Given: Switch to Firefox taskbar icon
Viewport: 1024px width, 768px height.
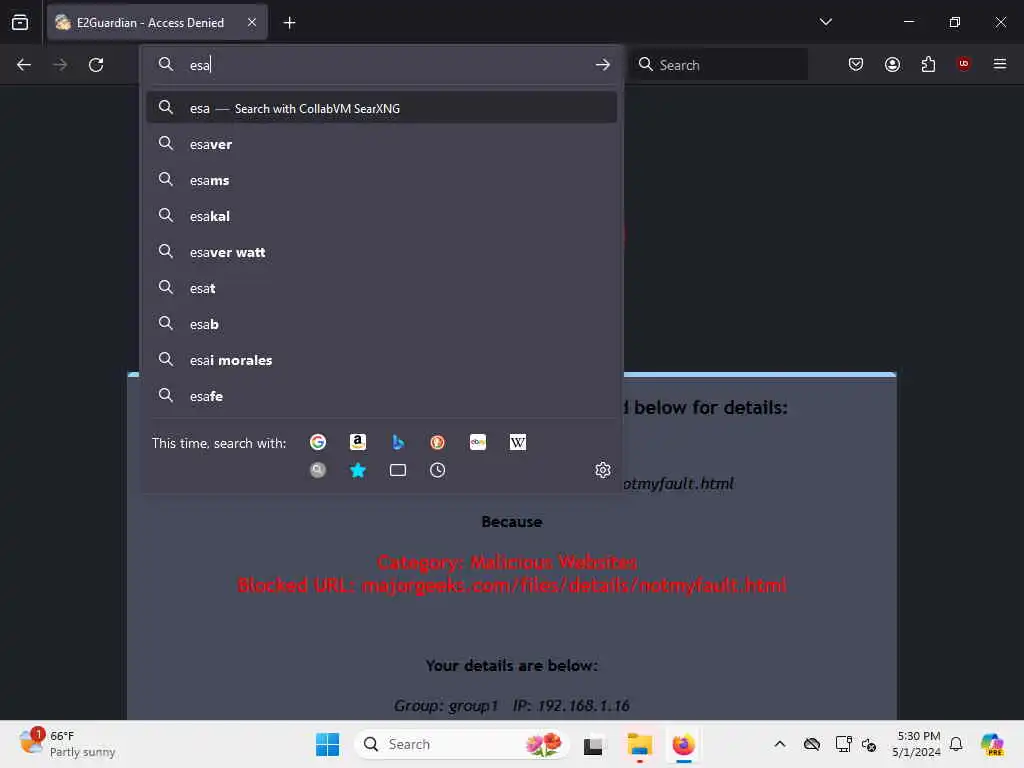Looking at the screenshot, I should click(x=684, y=744).
